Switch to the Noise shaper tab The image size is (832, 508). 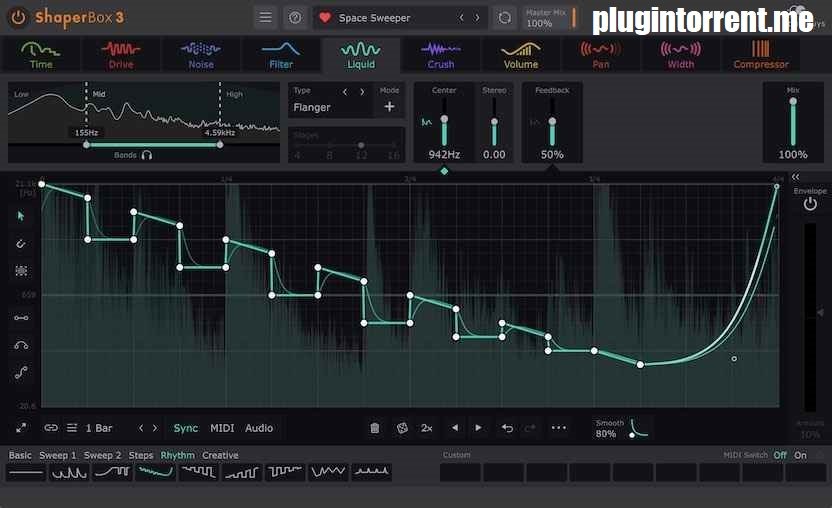(x=201, y=55)
